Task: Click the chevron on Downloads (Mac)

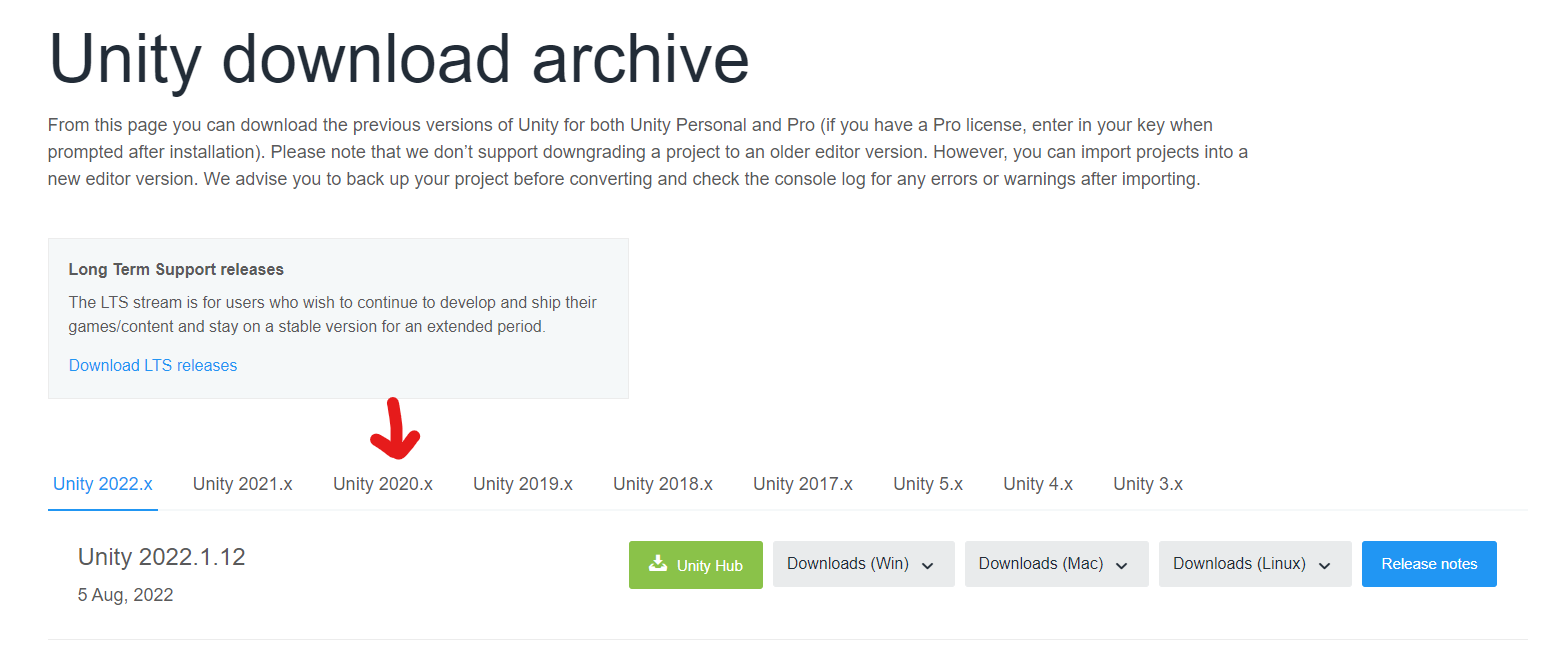Action: [1121, 565]
